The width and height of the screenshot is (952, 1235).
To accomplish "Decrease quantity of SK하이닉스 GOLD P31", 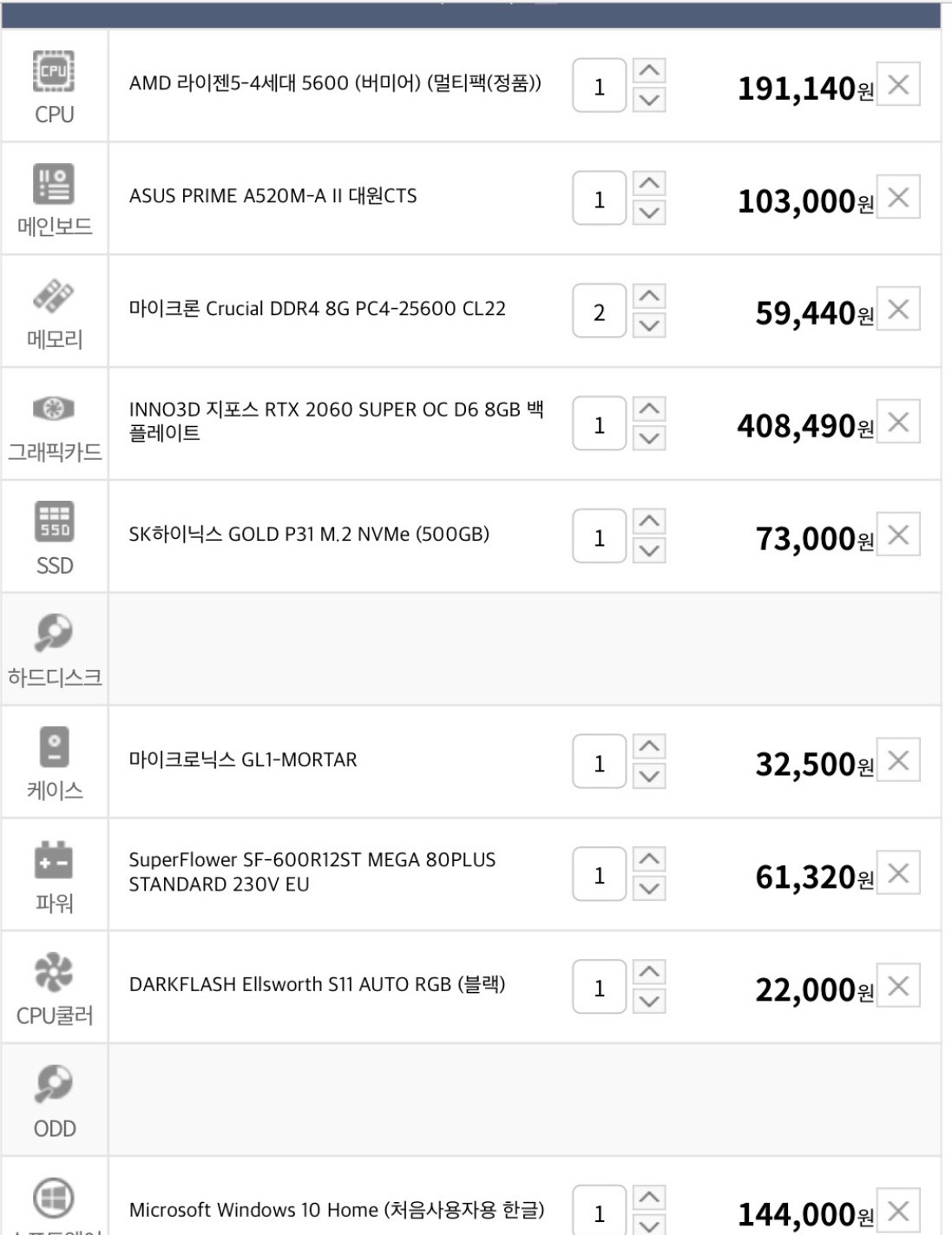I will coord(649,550).
